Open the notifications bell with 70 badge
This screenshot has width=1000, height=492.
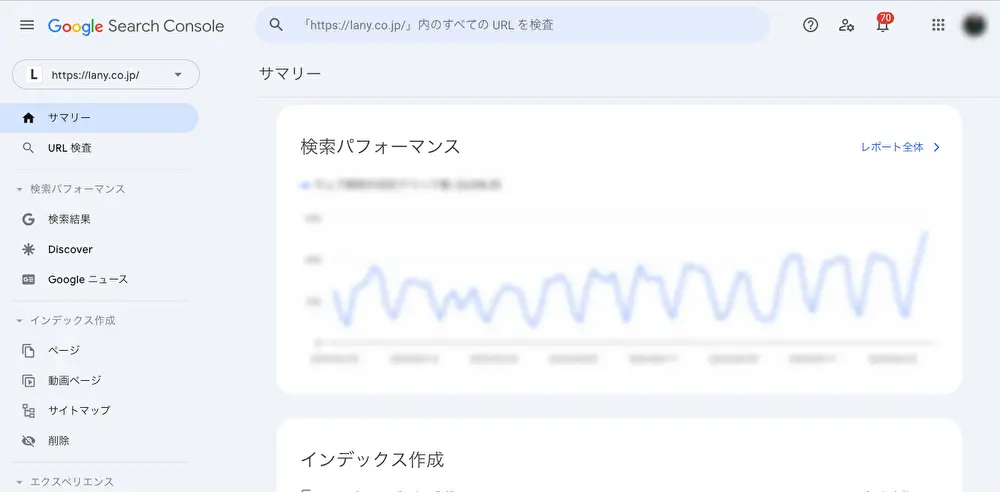point(883,25)
